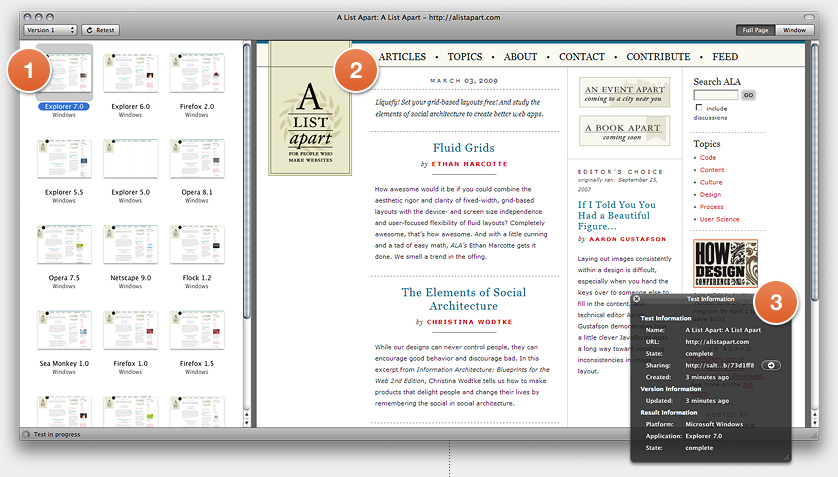Viewport: 838px width, 477px height.
Task: Open the Design topic link
Action: coord(710,194)
